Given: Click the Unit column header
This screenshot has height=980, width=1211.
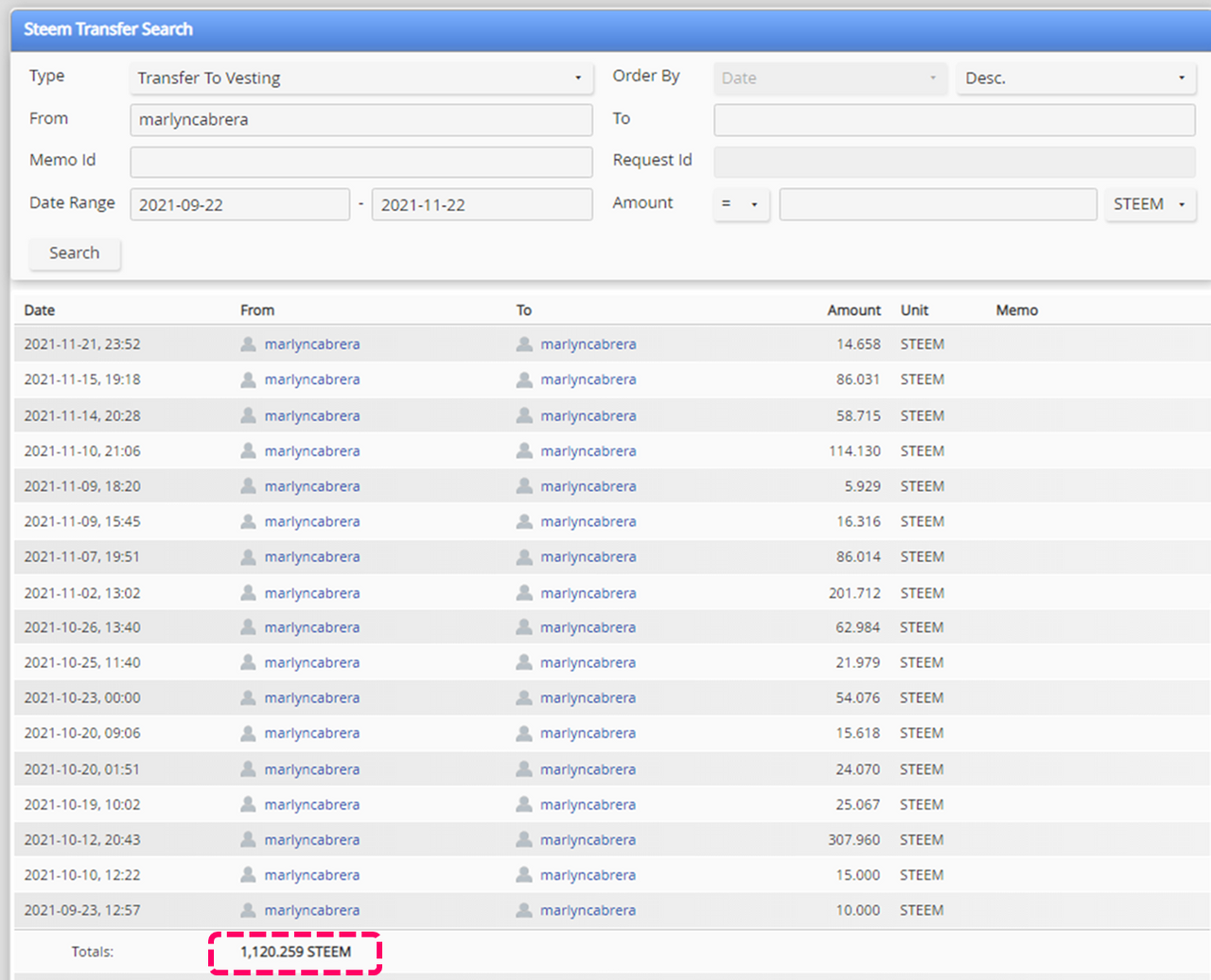Looking at the screenshot, I should tap(915, 310).
